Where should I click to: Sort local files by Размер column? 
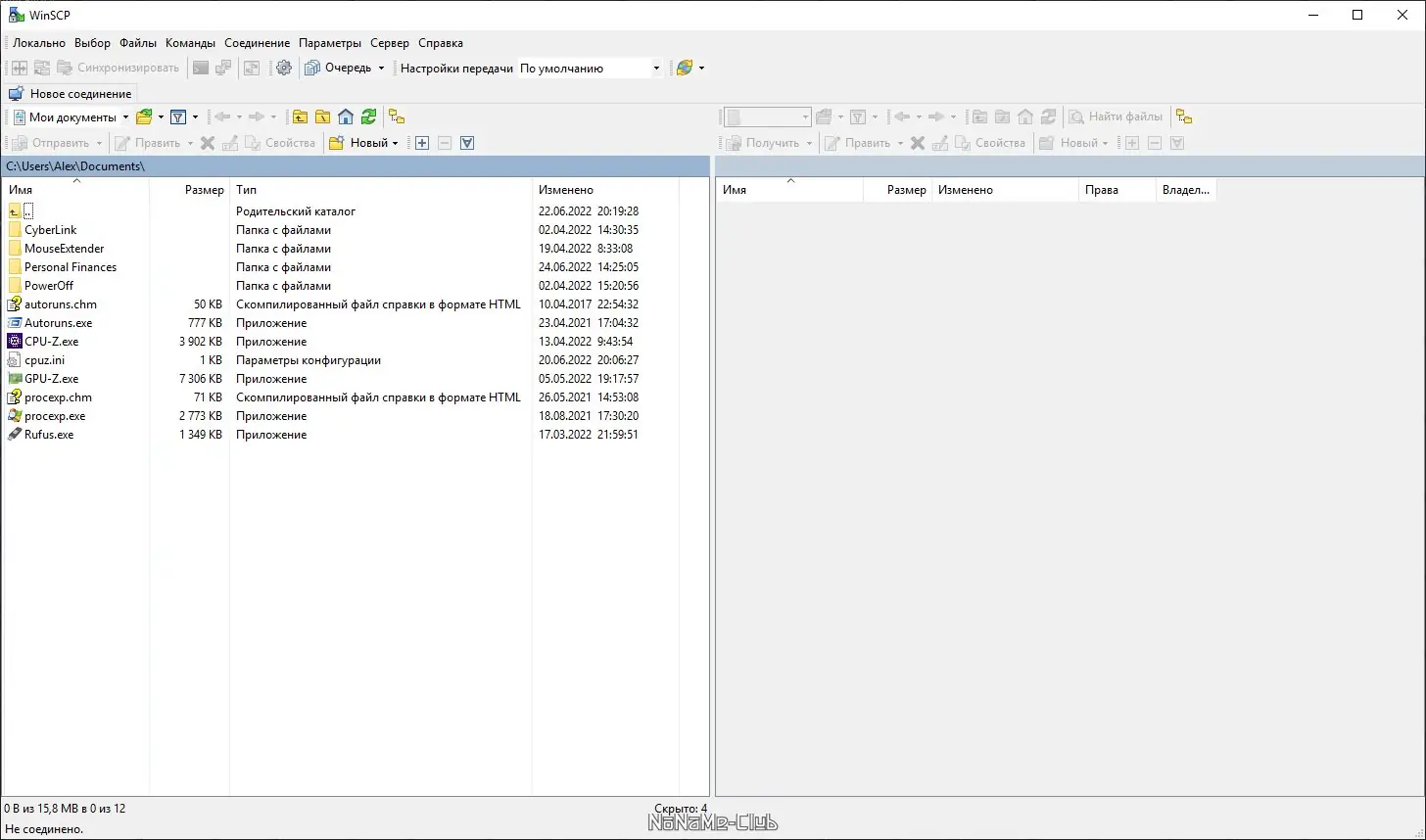(189, 190)
